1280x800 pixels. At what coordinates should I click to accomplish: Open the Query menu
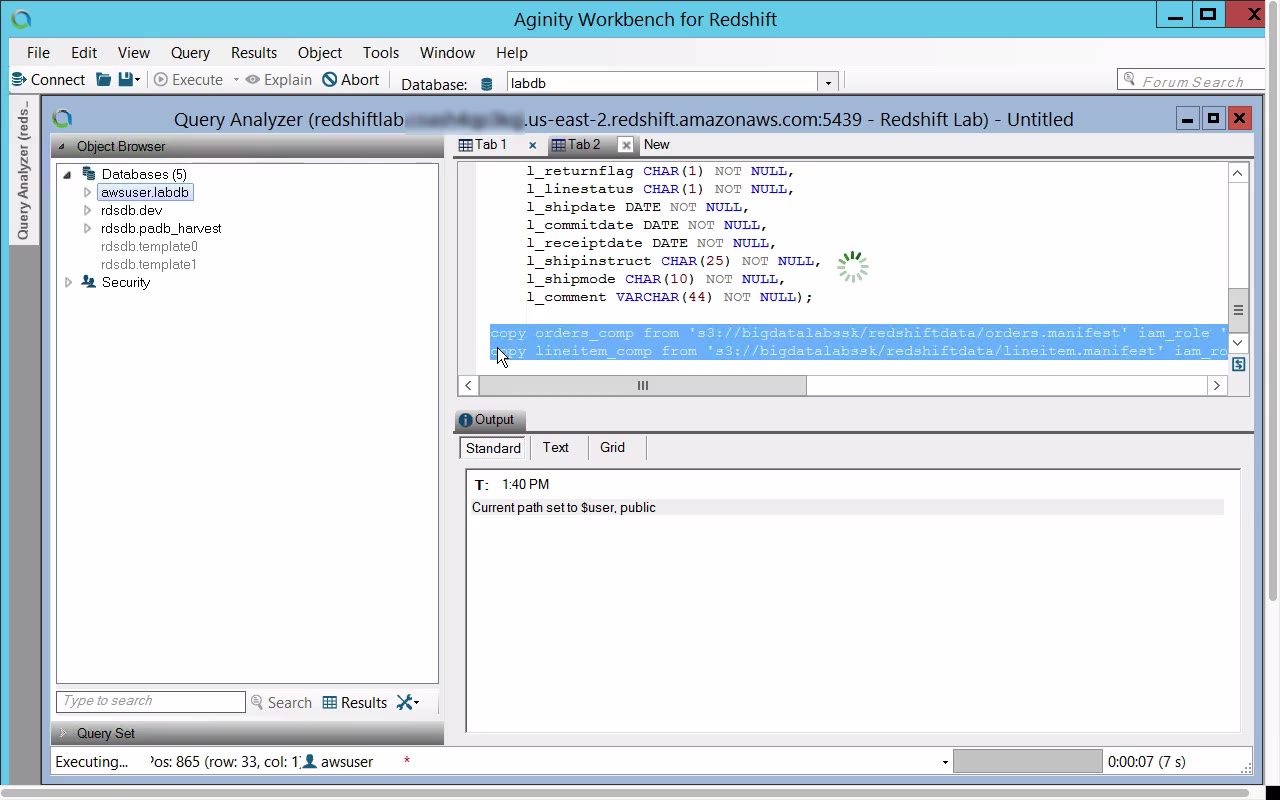click(190, 53)
